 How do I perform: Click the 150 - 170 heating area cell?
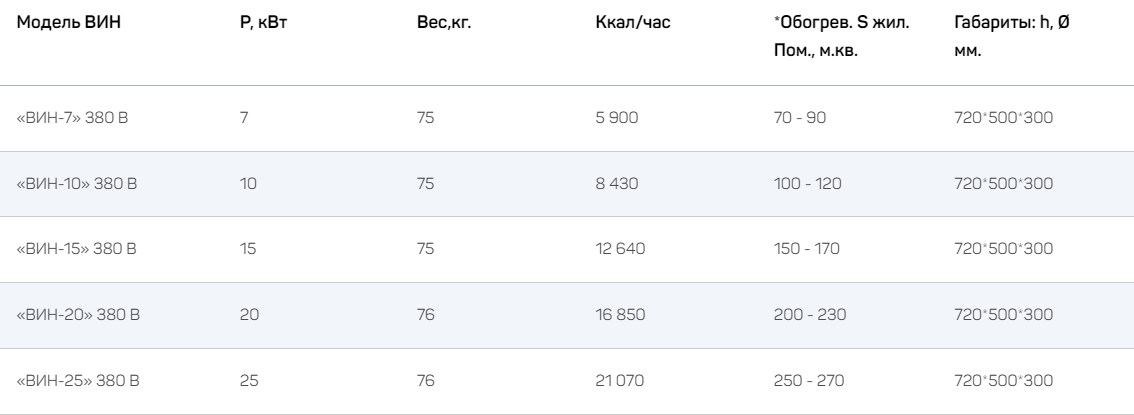tap(802, 250)
